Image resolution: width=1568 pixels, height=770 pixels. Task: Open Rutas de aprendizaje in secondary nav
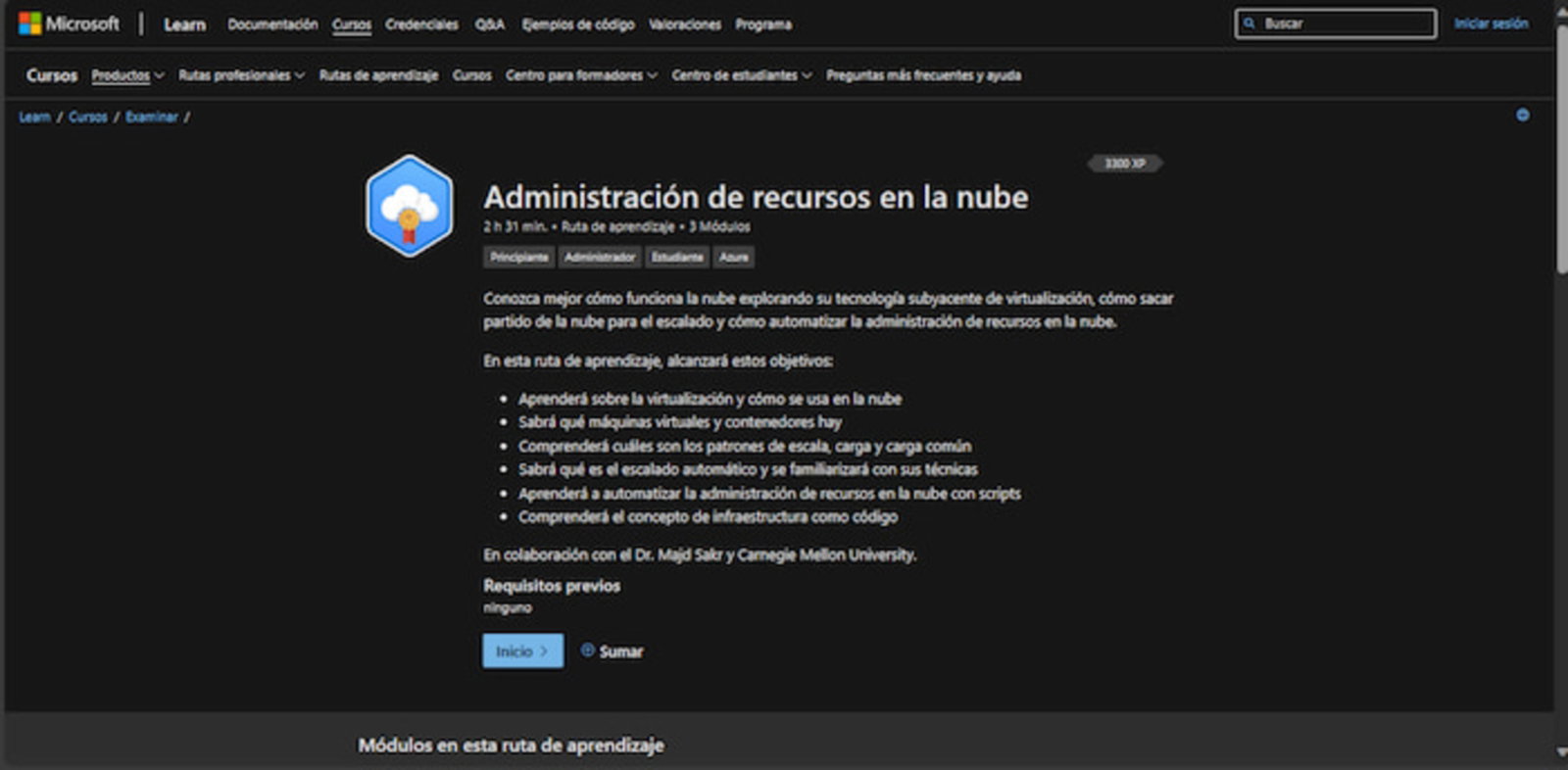(x=378, y=75)
